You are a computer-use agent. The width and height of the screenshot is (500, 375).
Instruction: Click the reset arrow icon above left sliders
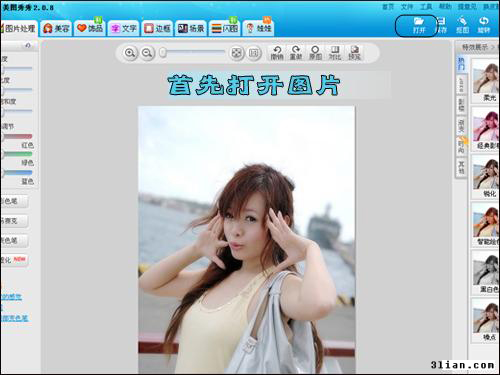coord(28,45)
